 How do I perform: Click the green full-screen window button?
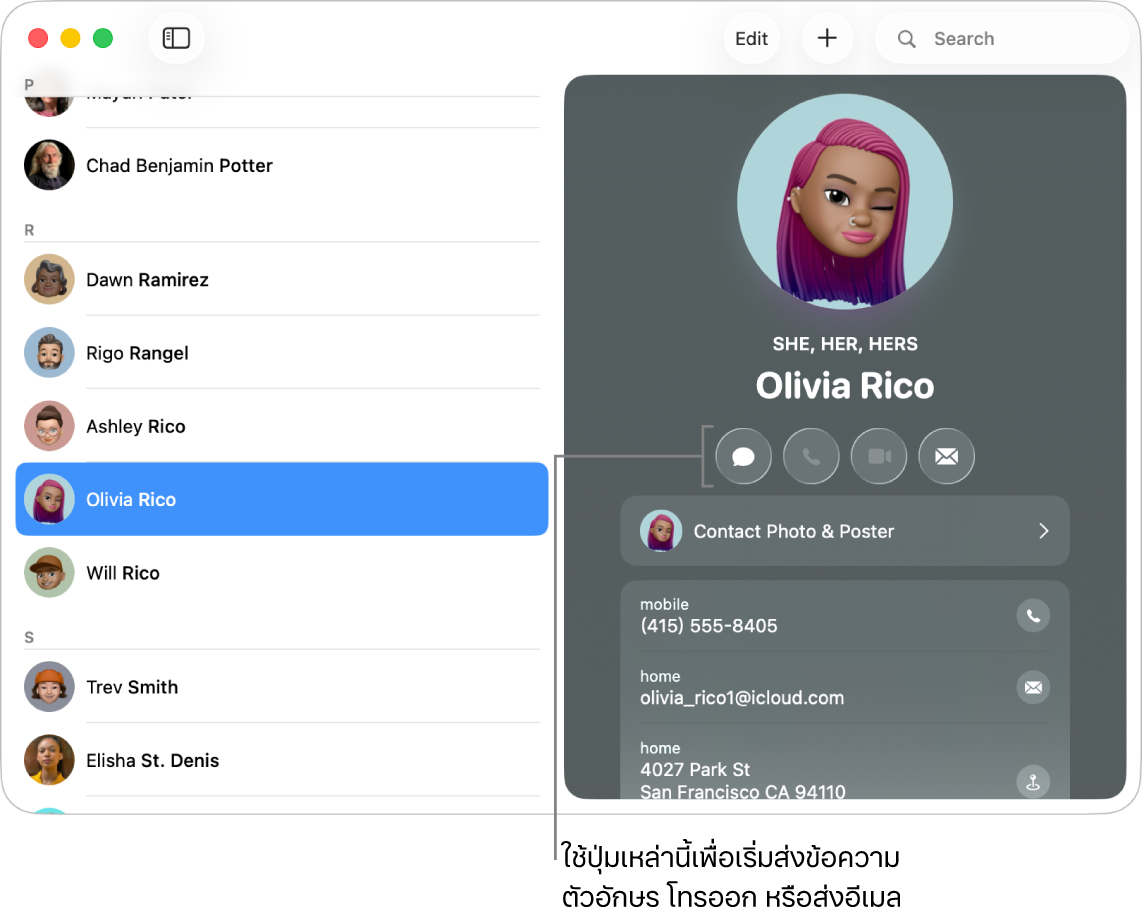pyautogui.click(x=103, y=38)
